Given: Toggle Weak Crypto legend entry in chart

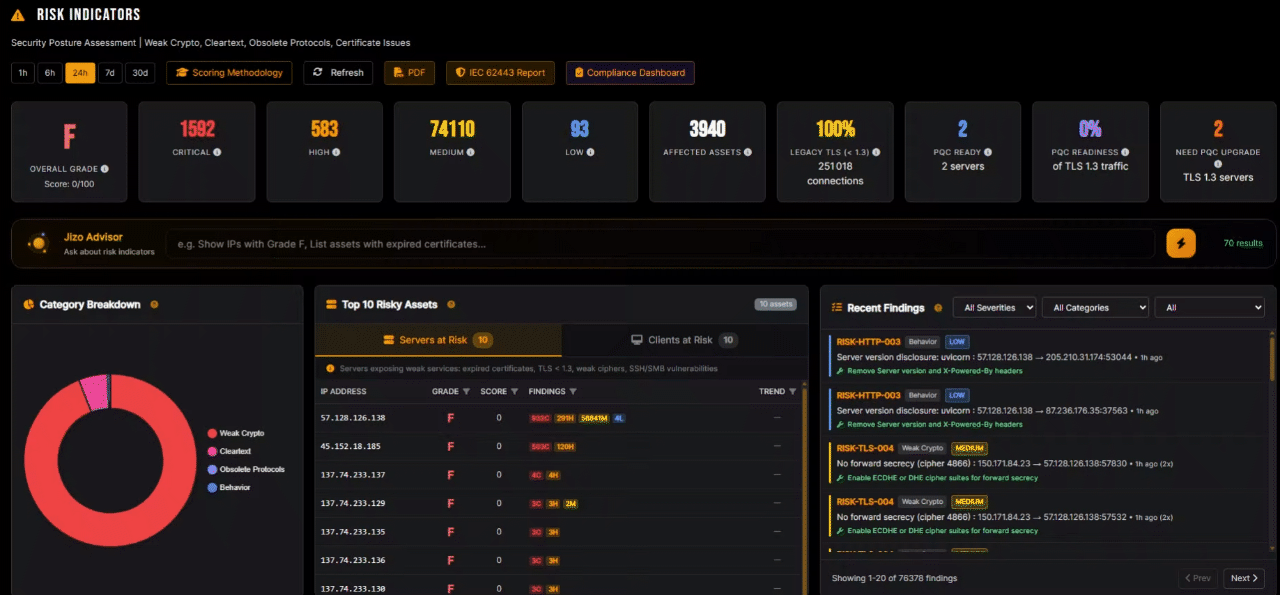Looking at the screenshot, I should (x=240, y=433).
